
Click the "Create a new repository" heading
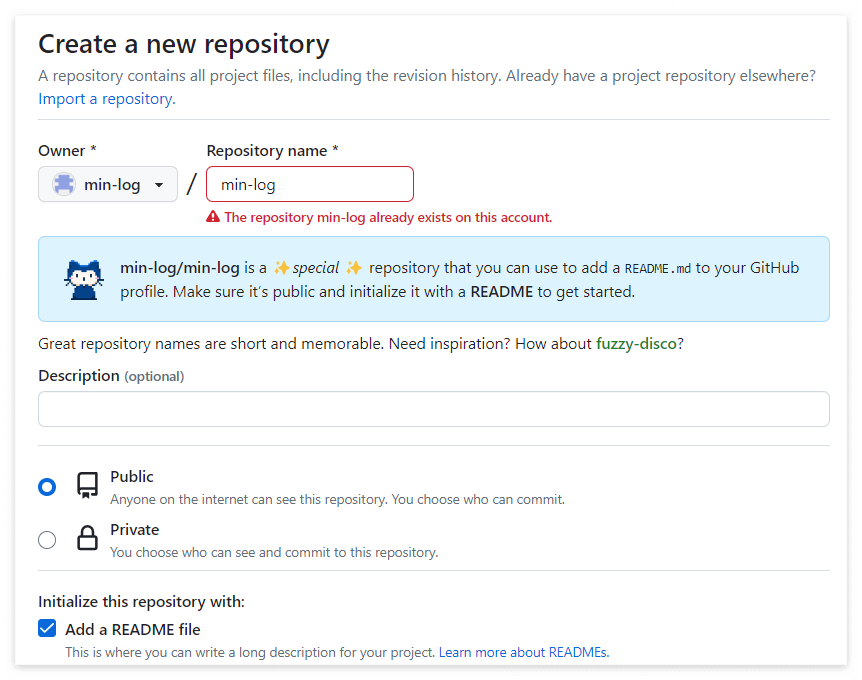point(184,44)
